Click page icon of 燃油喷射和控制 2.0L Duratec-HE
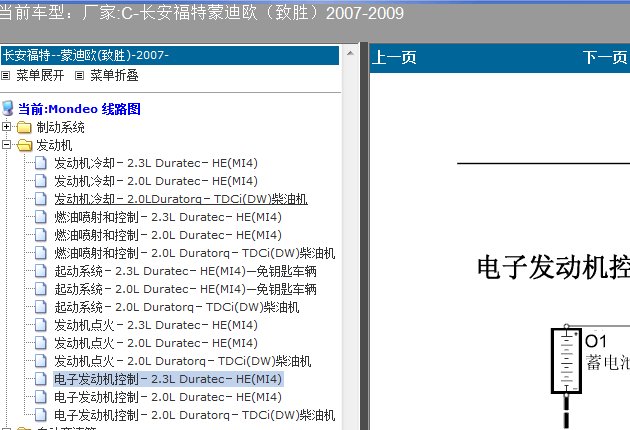Image resolution: width=630 pixels, height=430 pixels. tap(41, 235)
